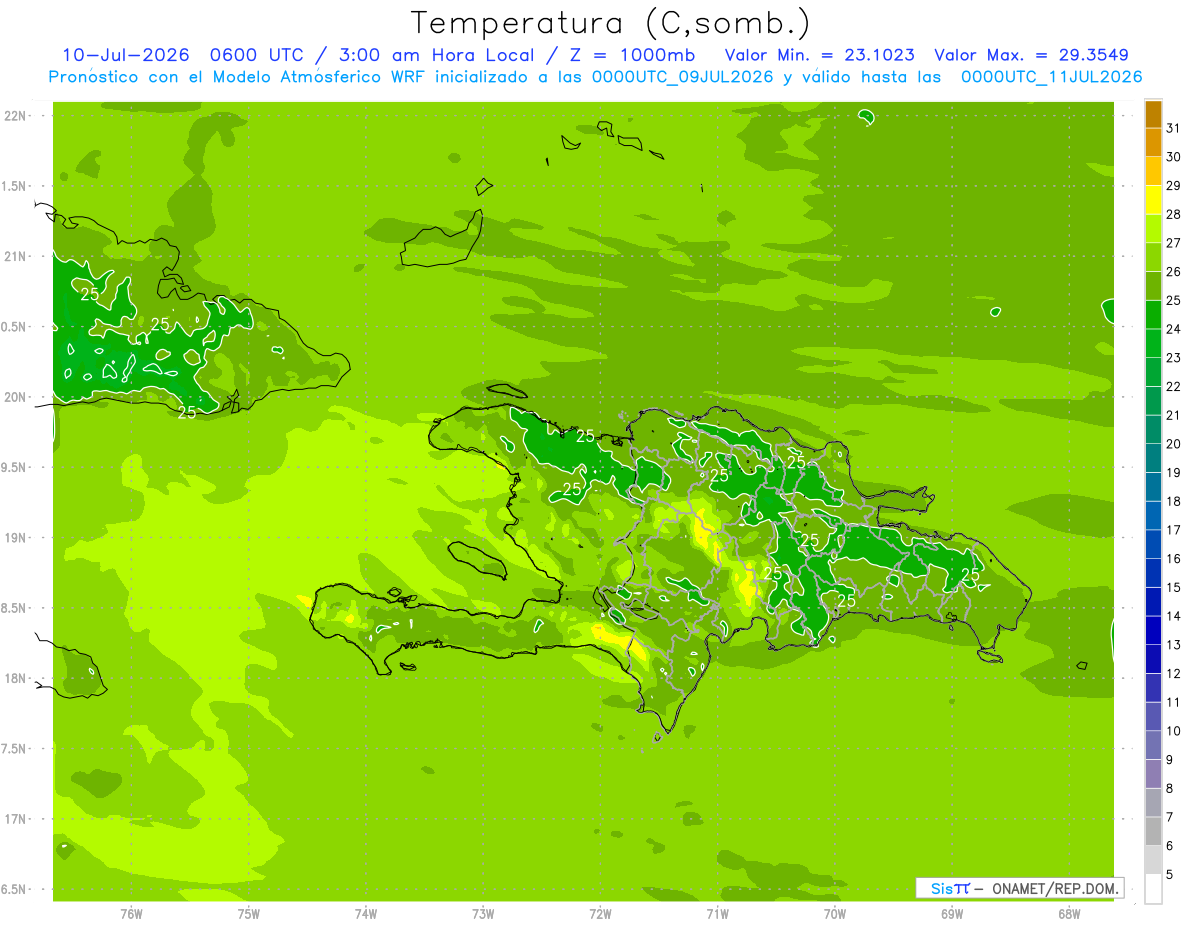This screenshot has width=1200, height=927.
Task: Click the "75W" longitude label
Action: tap(249, 914)
